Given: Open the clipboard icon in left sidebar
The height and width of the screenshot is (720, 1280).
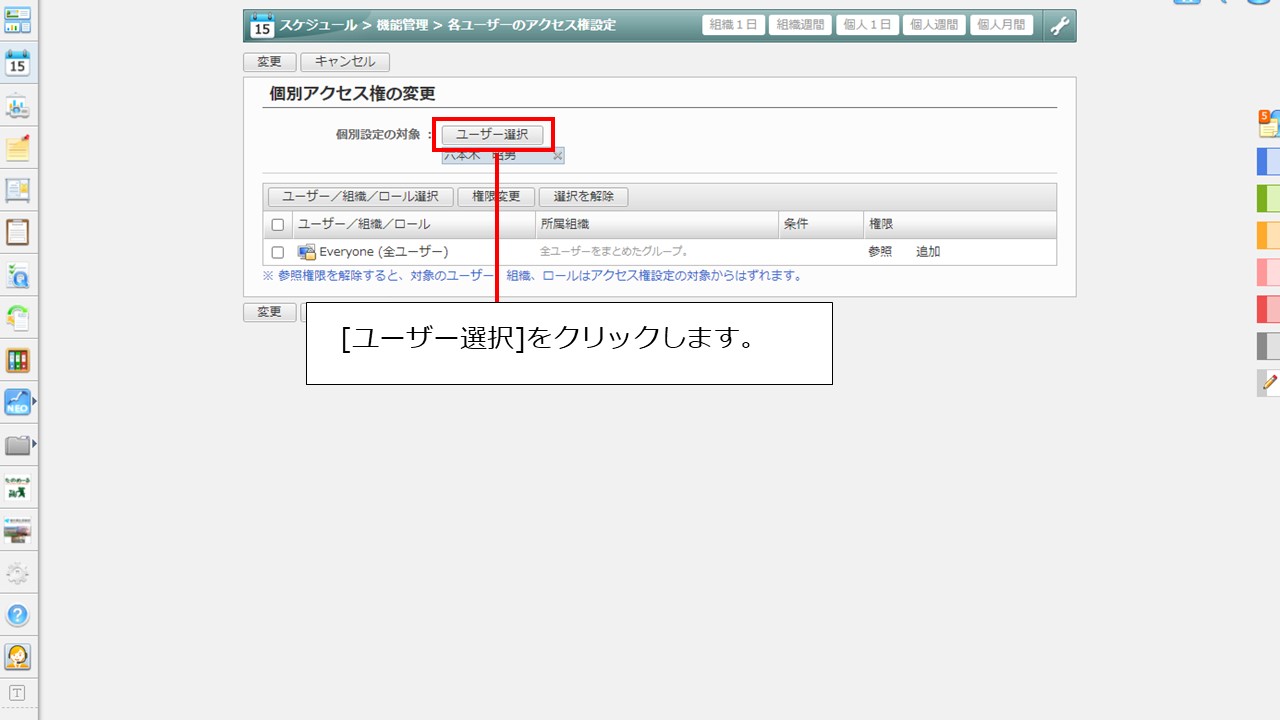Looking at the screenshot, I should 17,232.
